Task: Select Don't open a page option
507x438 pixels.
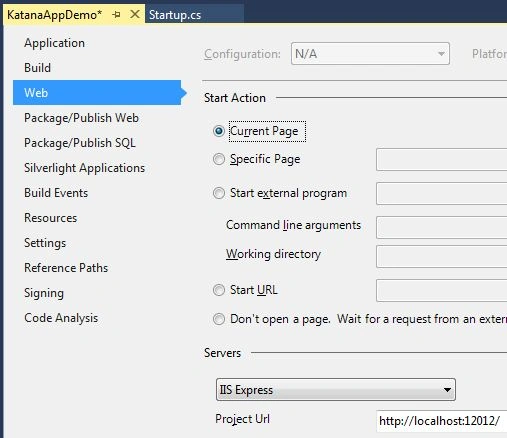Action: point(219,319)
